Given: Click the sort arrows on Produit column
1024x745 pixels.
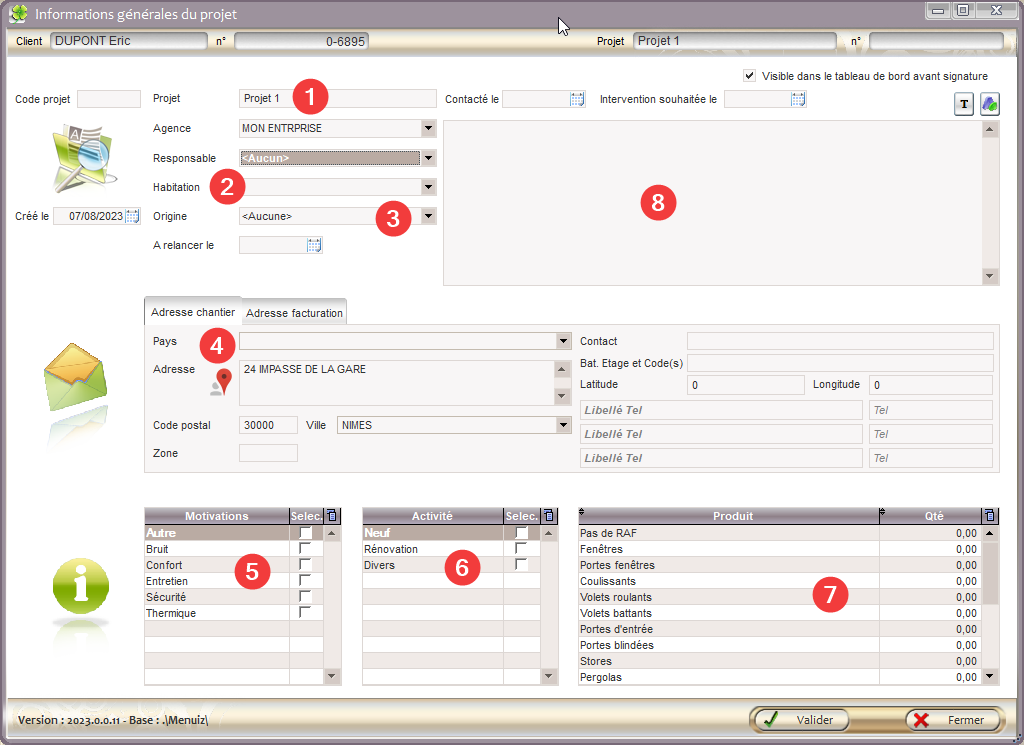Looking at the screenshot, I should 582,512.
